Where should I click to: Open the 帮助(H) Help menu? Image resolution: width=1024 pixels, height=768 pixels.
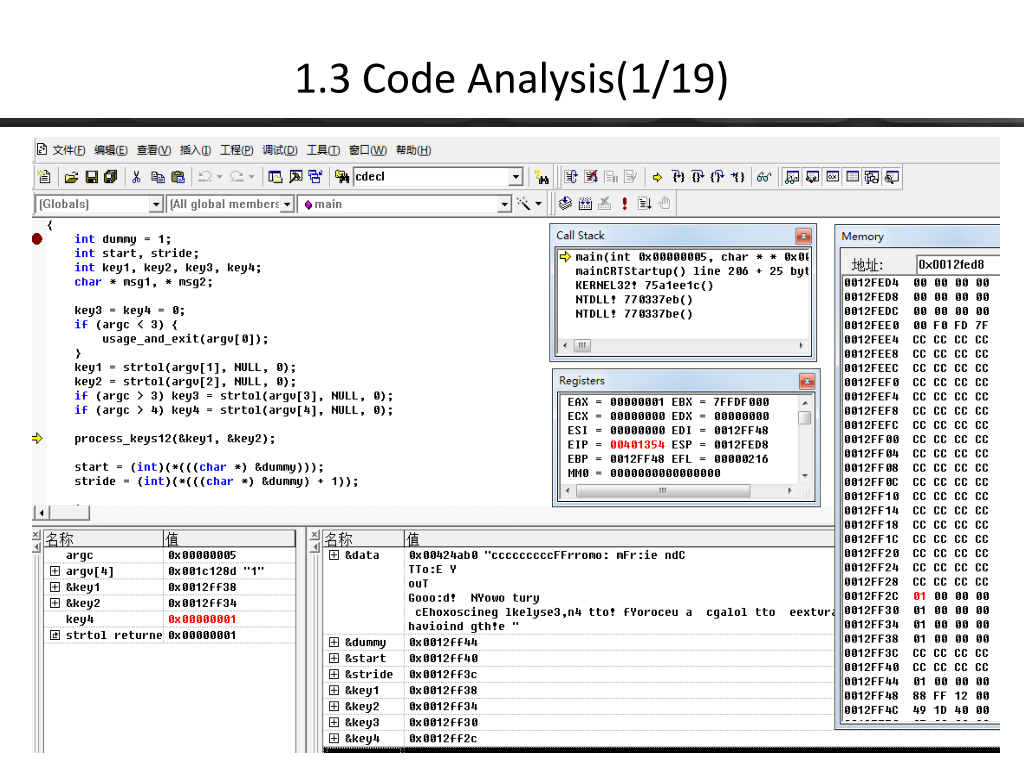pos(413,150)
